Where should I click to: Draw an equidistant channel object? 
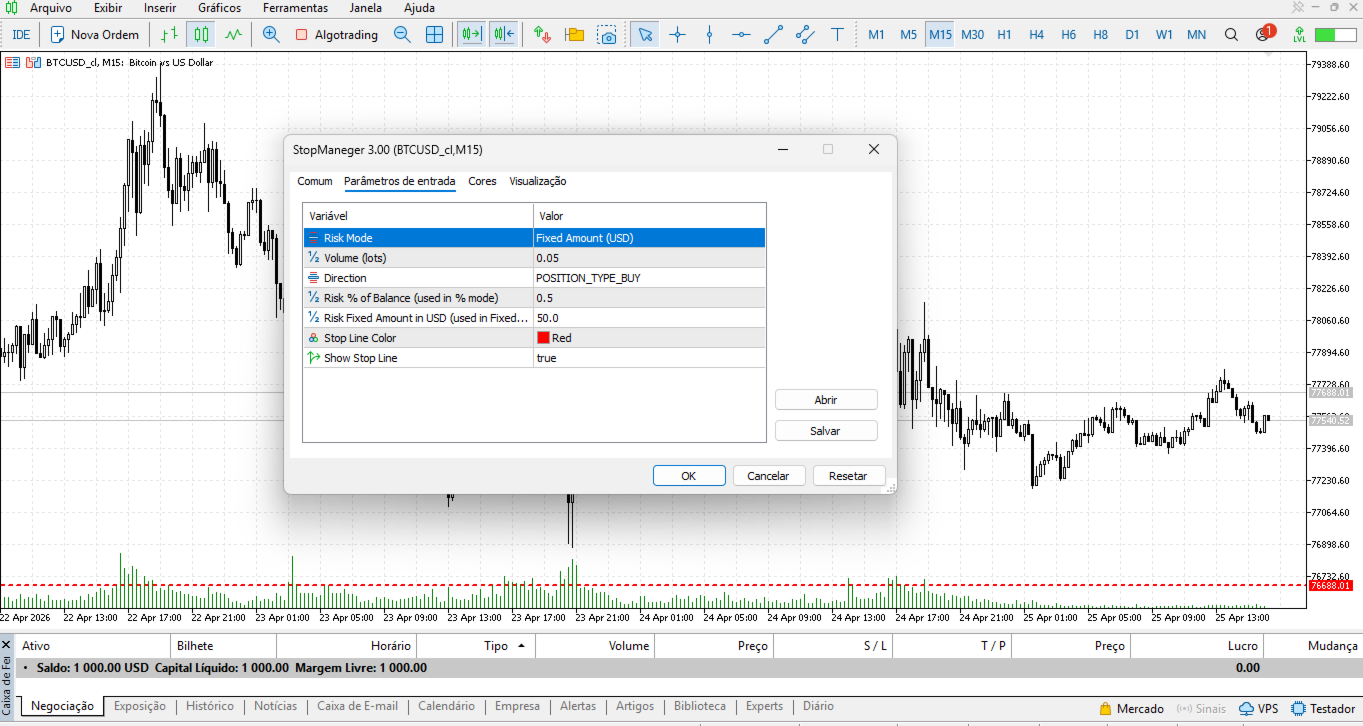(x=805, y=35)
